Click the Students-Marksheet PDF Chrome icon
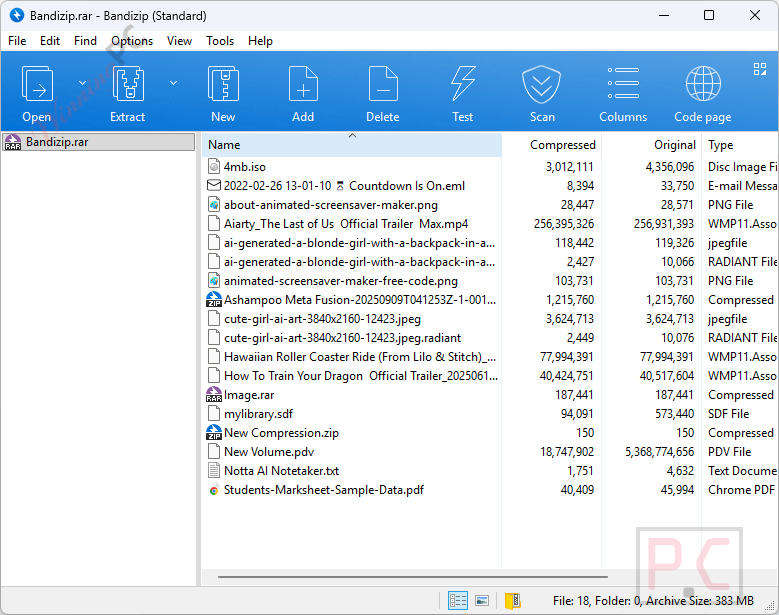 (x=214, y=490)
